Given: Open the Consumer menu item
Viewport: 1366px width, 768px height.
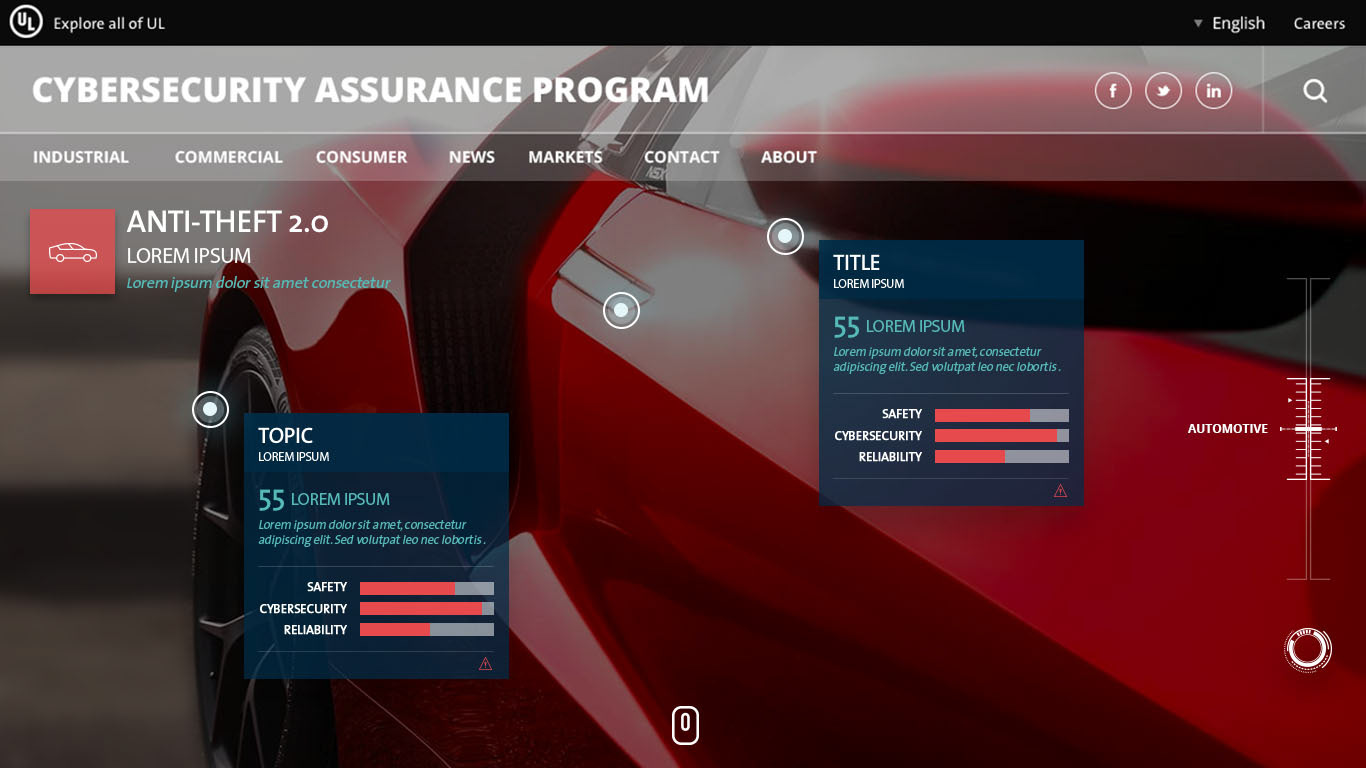Looking at the screenshot, I should coord(361,157).
